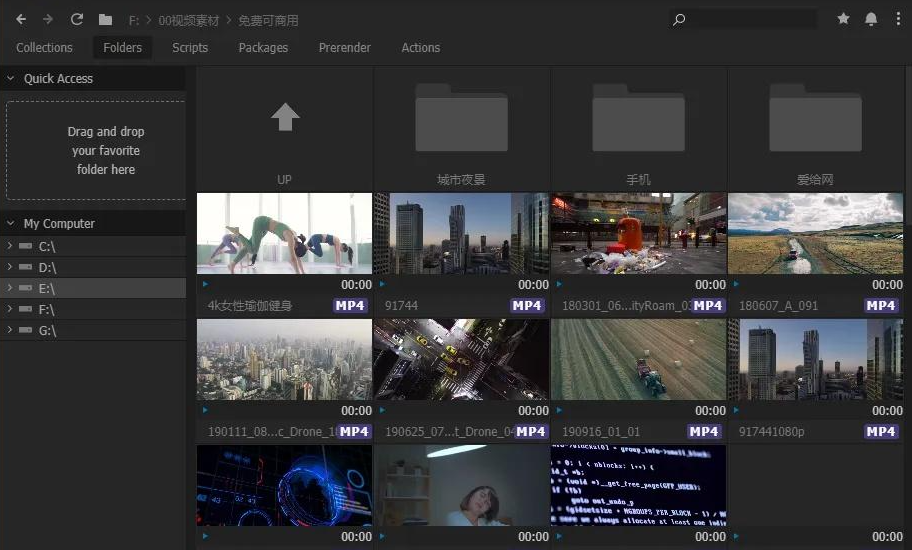912x550 pixels.
Task: Select the D:\ drive in the tree
Action: [47, 267]
